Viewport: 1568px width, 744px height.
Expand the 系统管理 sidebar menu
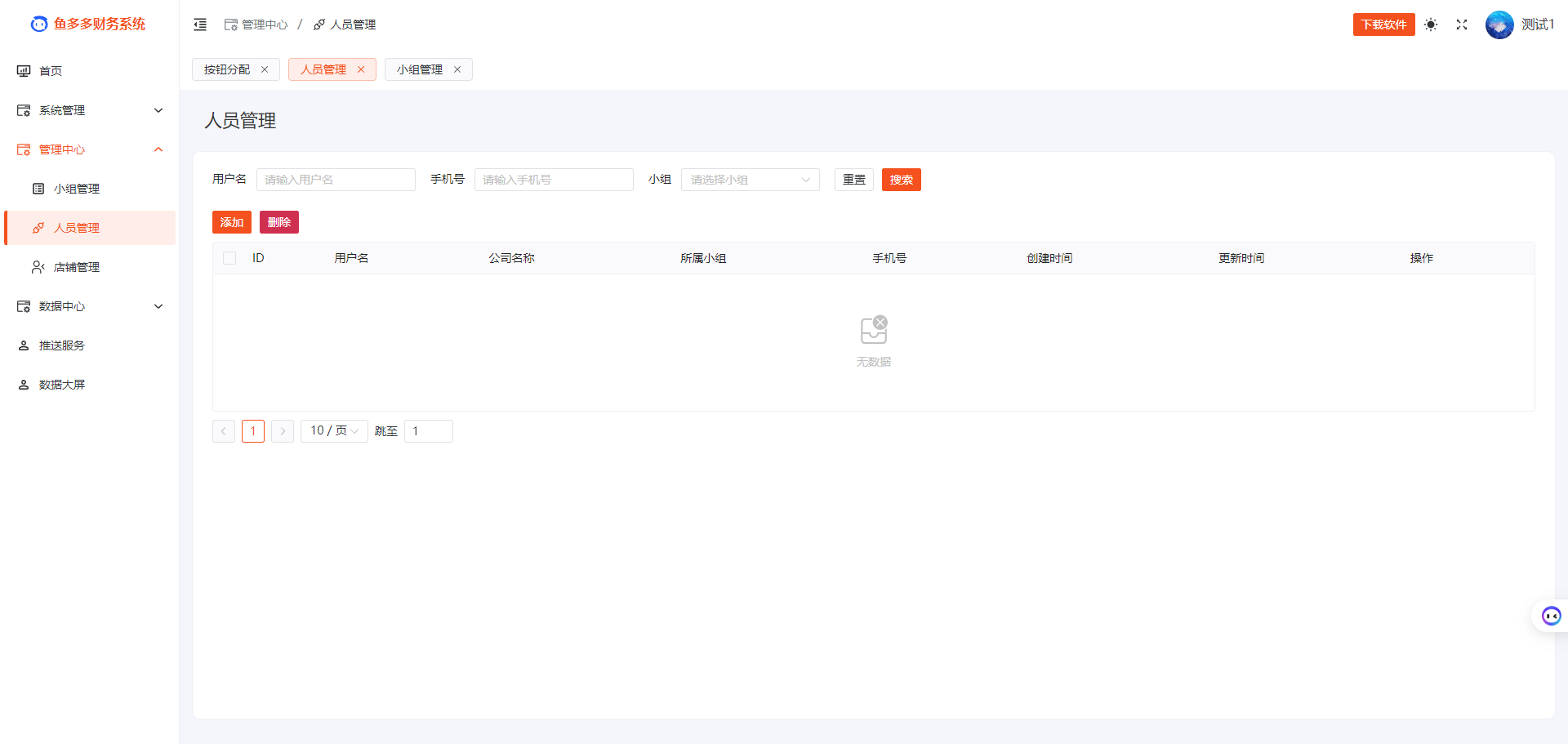tap(90, 110)
